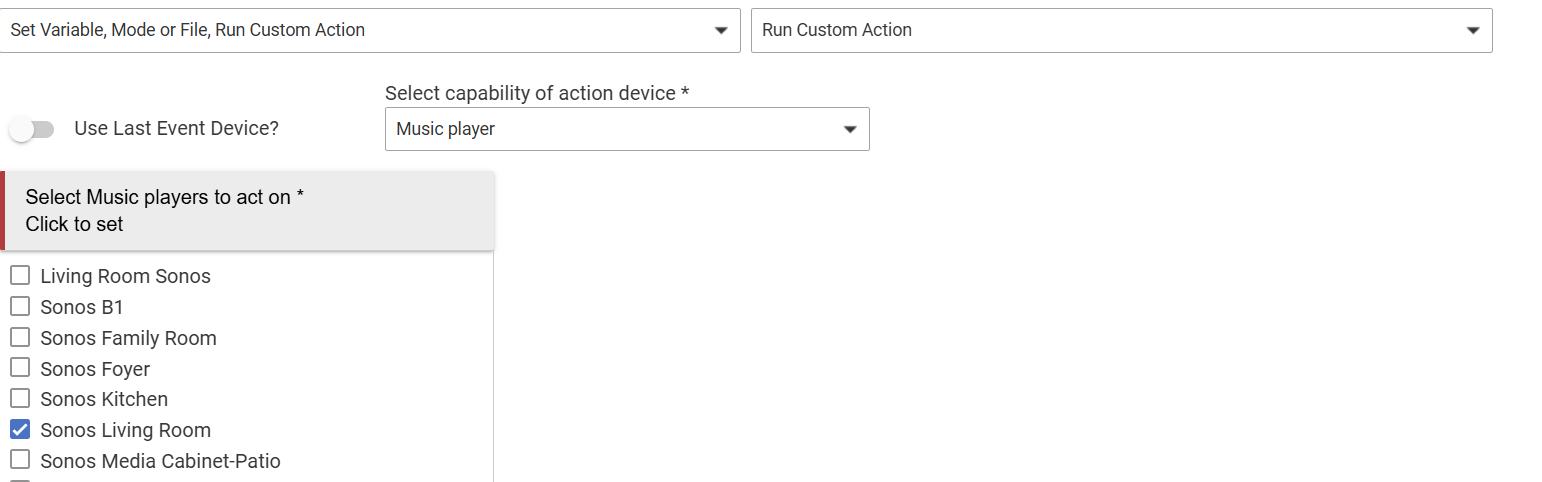Click the Use Last Event Device? label

pyautogui.click(x=176, y=129)
